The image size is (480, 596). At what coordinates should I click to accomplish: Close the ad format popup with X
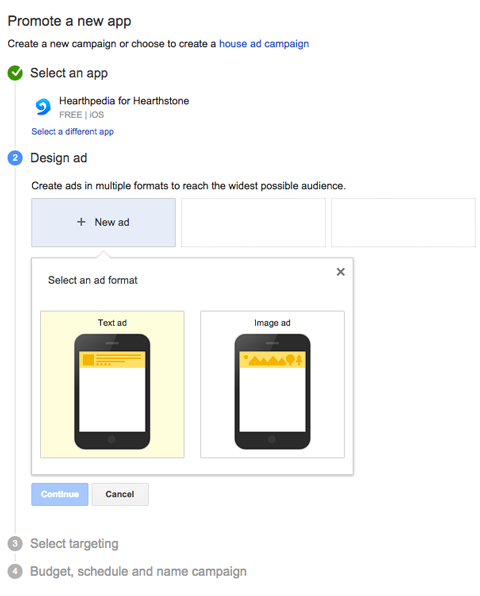click(341, 272)
